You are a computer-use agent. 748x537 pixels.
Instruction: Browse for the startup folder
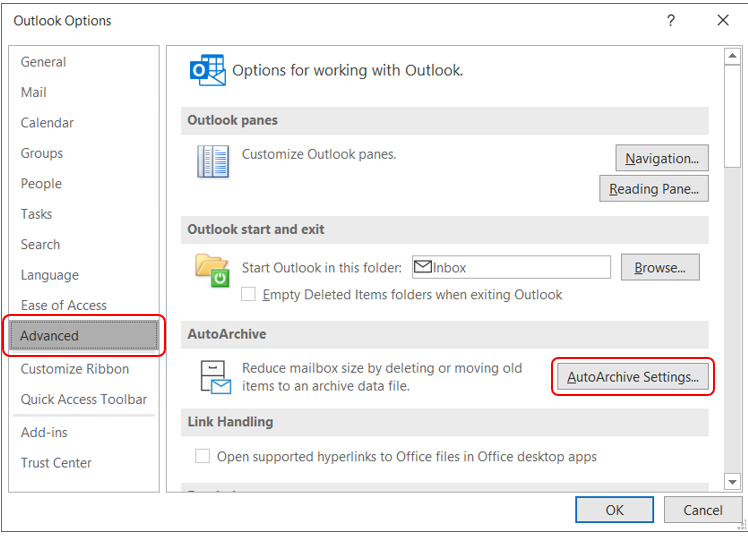coord(659,267)
